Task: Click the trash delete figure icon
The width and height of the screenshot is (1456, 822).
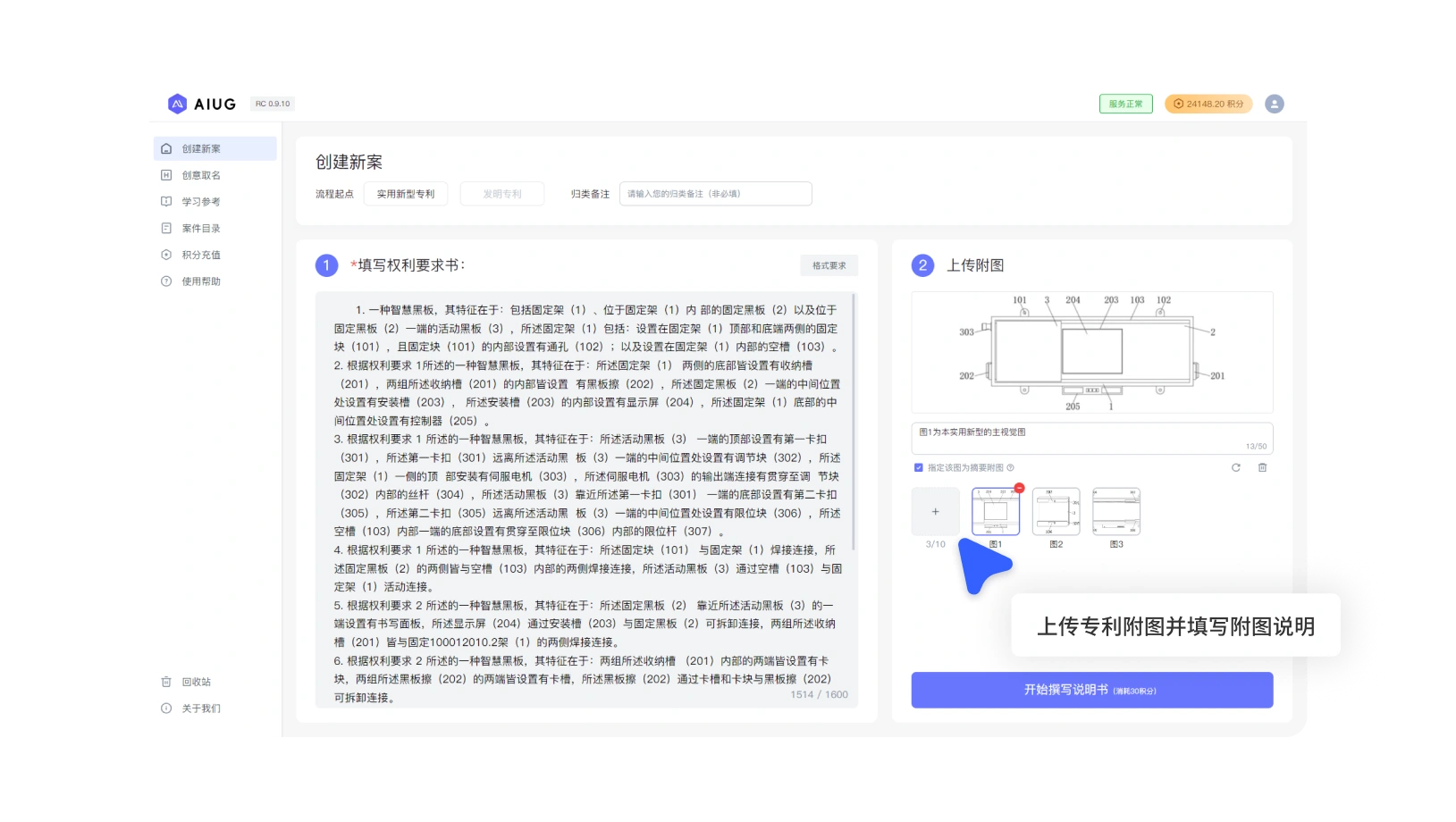Action: 1262,467
